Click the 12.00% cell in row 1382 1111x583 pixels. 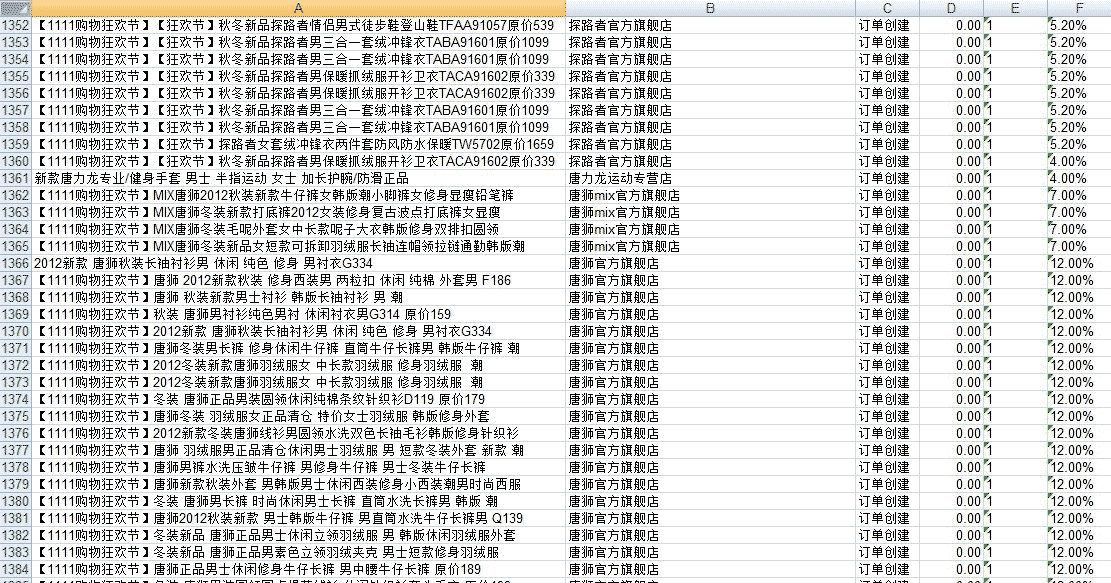(1078, 536)
